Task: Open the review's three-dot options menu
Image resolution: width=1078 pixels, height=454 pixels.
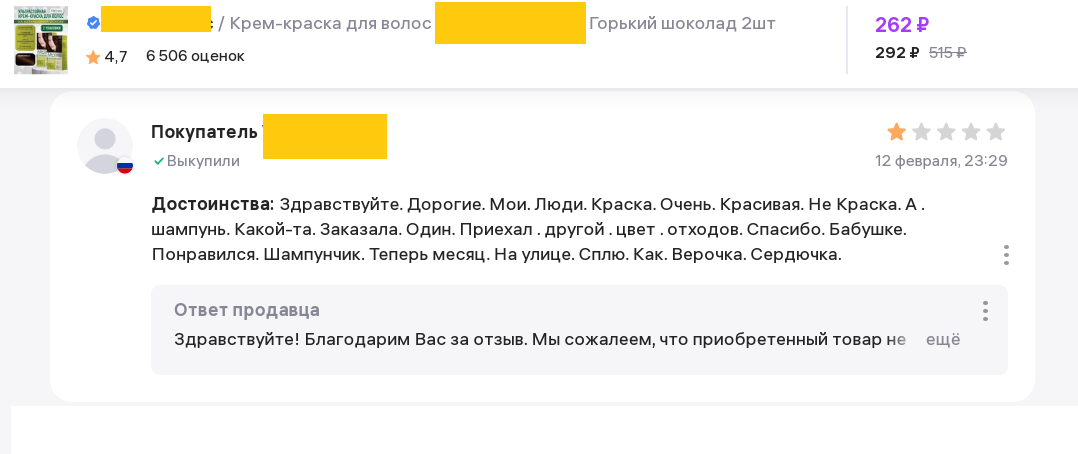Action: point(1006,255)
